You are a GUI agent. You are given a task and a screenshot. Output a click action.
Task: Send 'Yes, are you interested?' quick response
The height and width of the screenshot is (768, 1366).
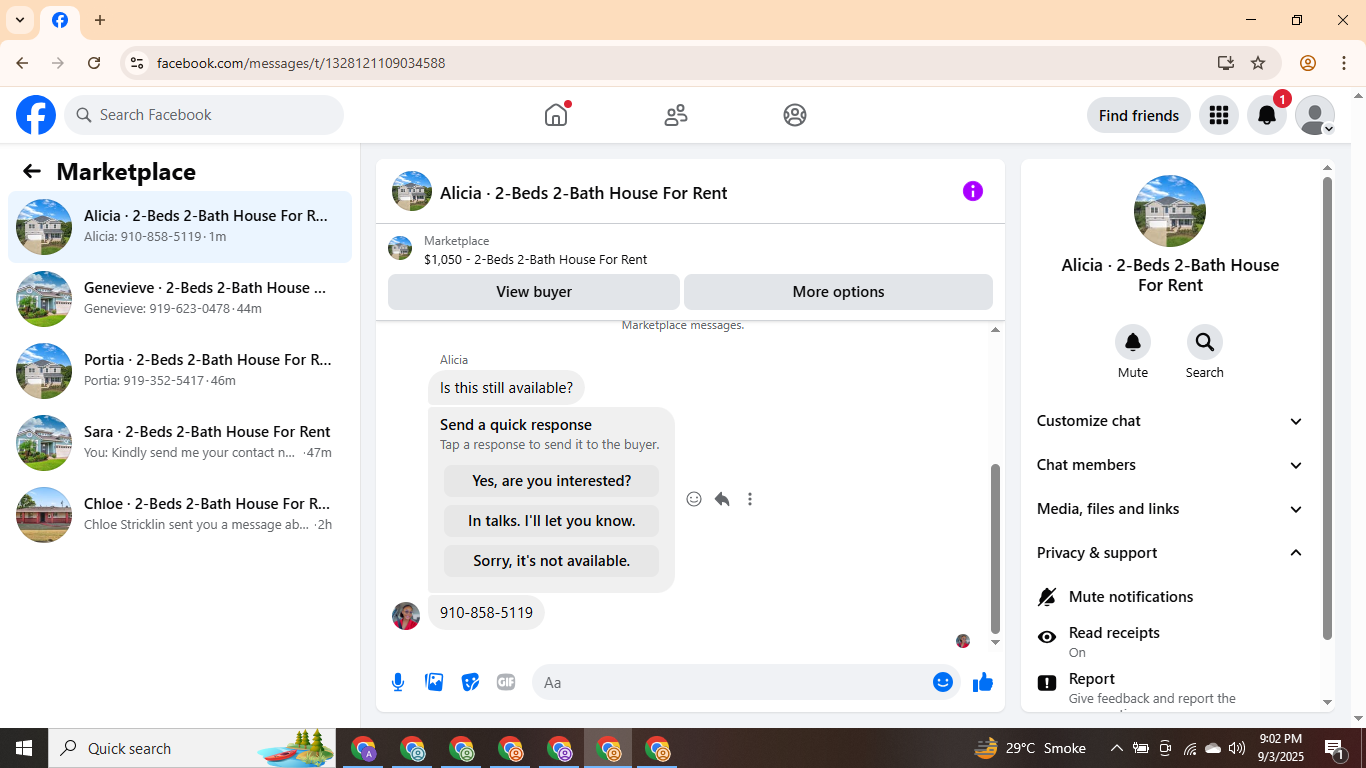coord(552,481)
